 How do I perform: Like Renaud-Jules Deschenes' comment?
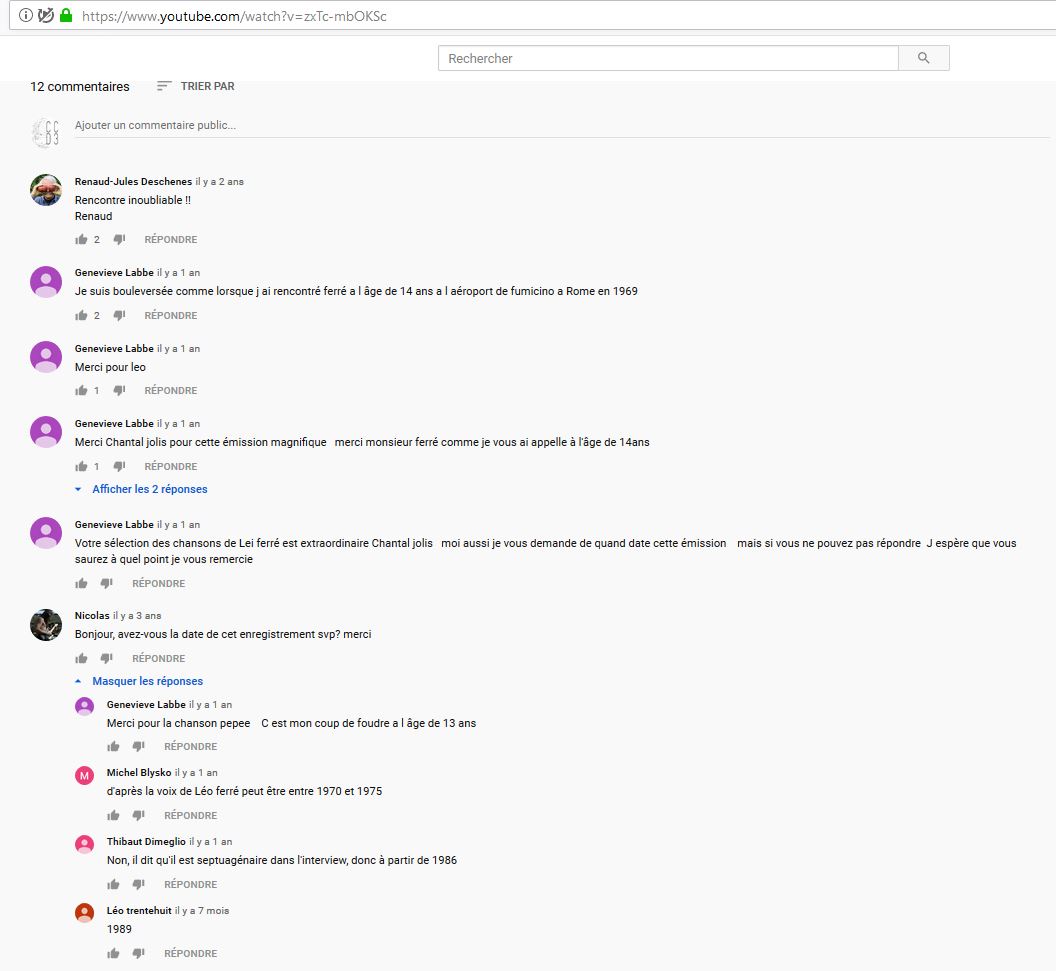(x=82, y=240)
